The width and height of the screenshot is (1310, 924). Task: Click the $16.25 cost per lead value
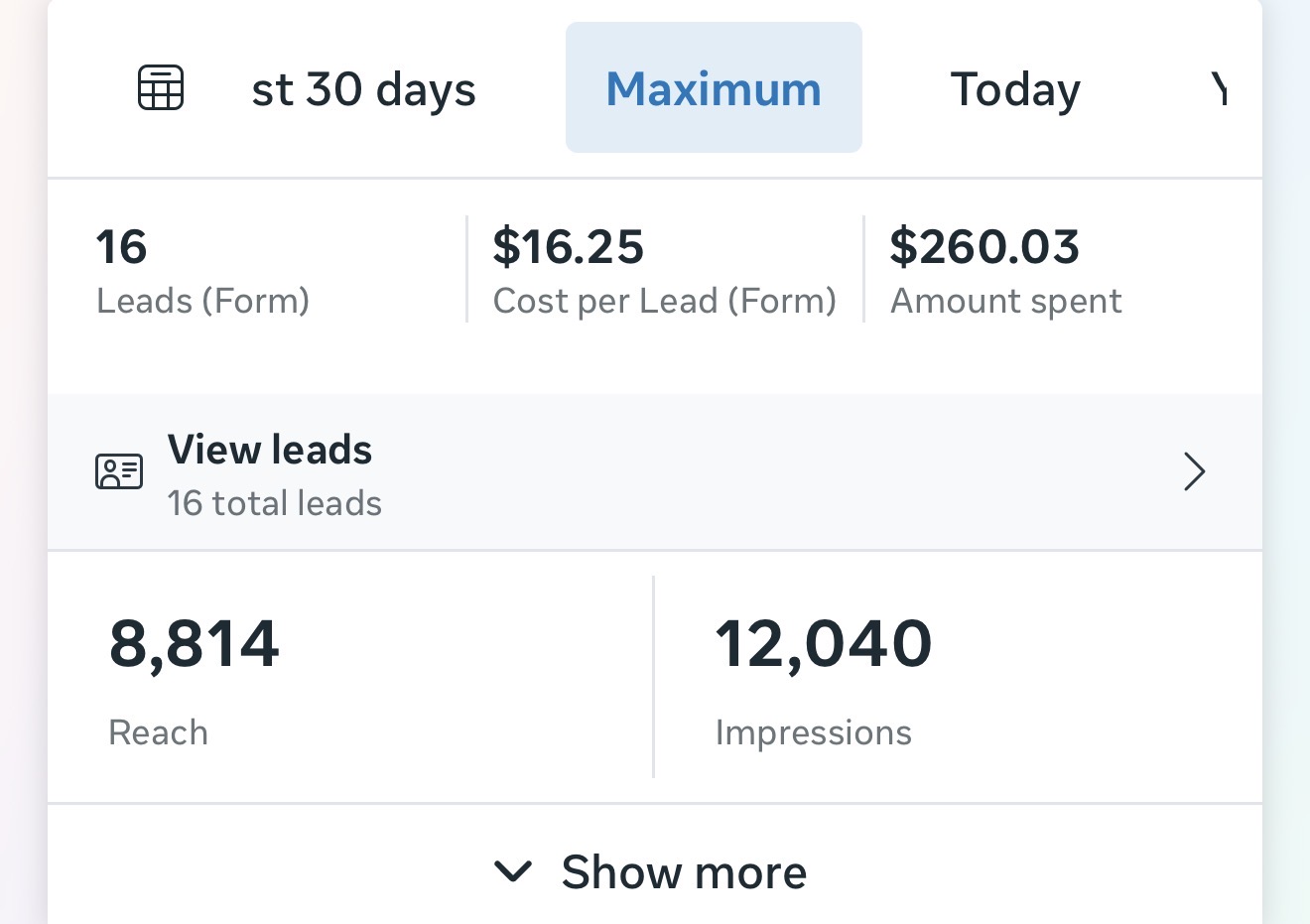[568, 247]
